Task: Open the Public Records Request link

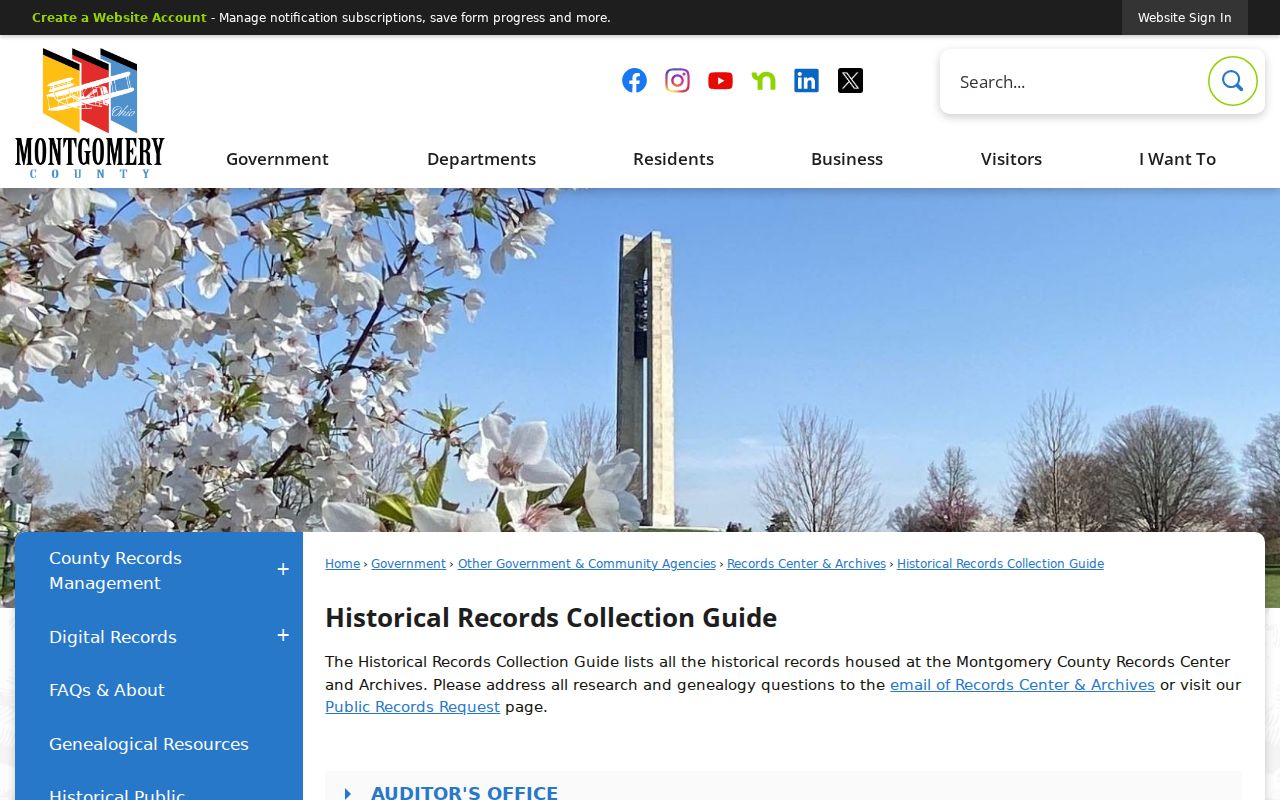Action: 412,707
